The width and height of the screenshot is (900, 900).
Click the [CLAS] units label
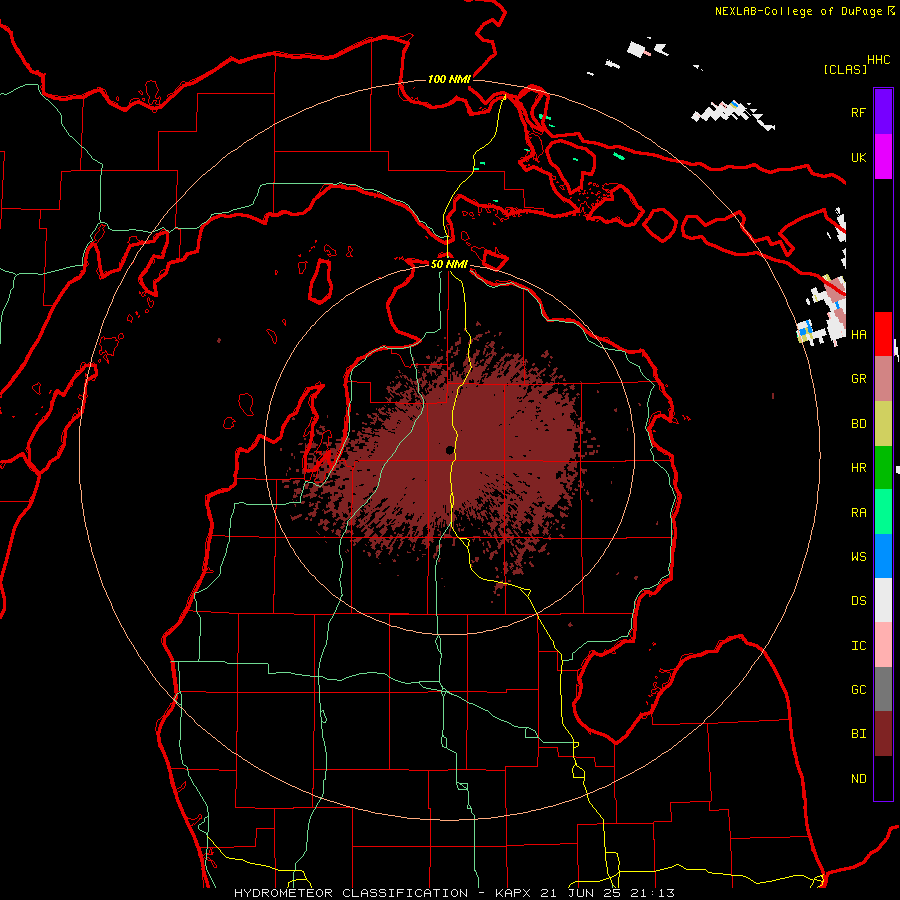pos(845,69)
